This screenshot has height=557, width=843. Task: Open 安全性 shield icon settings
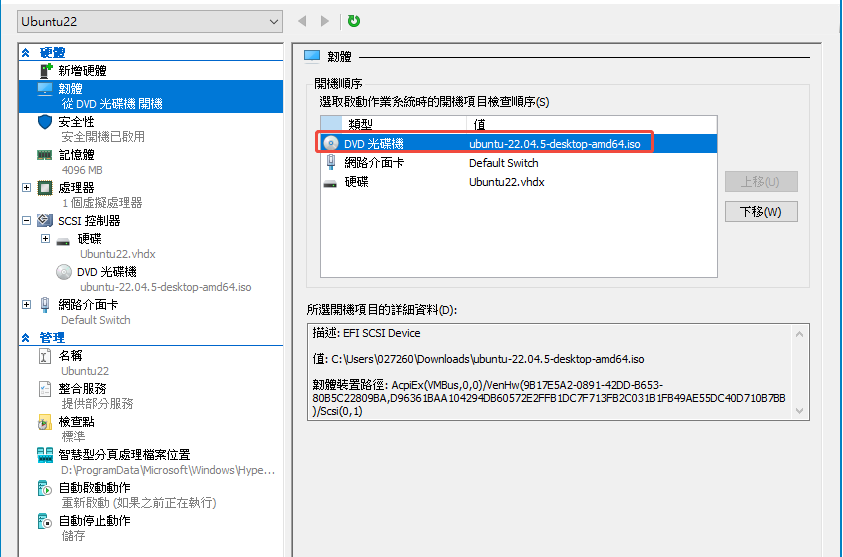tap(45, 122)
